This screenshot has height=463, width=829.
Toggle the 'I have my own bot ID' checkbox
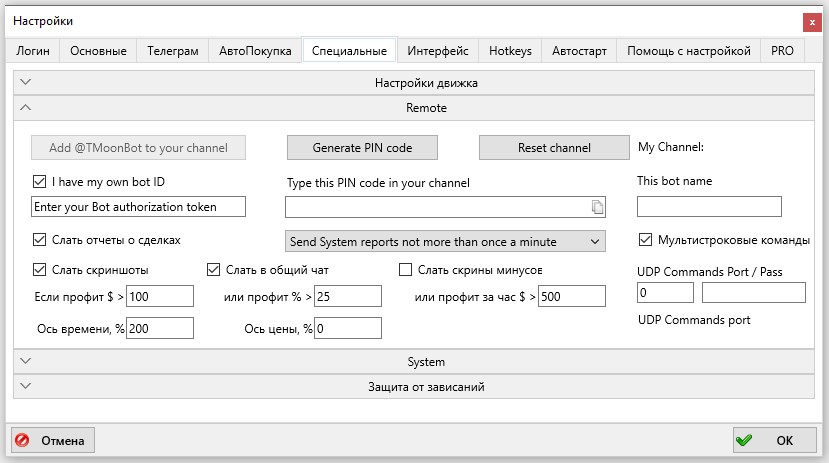click(x=40, y=182)
